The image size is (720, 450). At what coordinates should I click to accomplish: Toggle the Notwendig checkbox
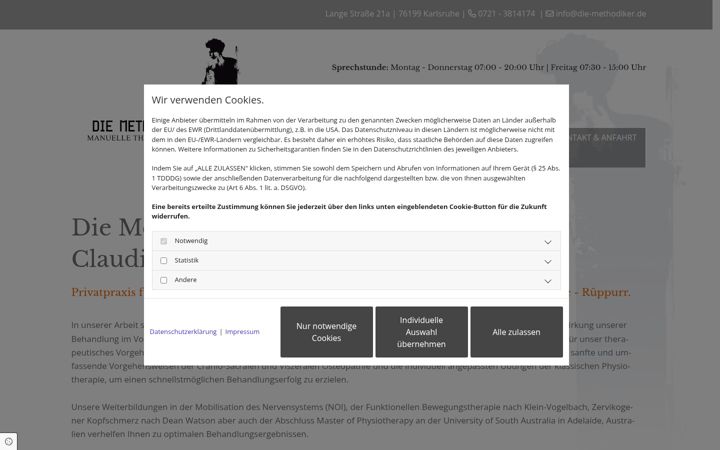tap(163, 241)
